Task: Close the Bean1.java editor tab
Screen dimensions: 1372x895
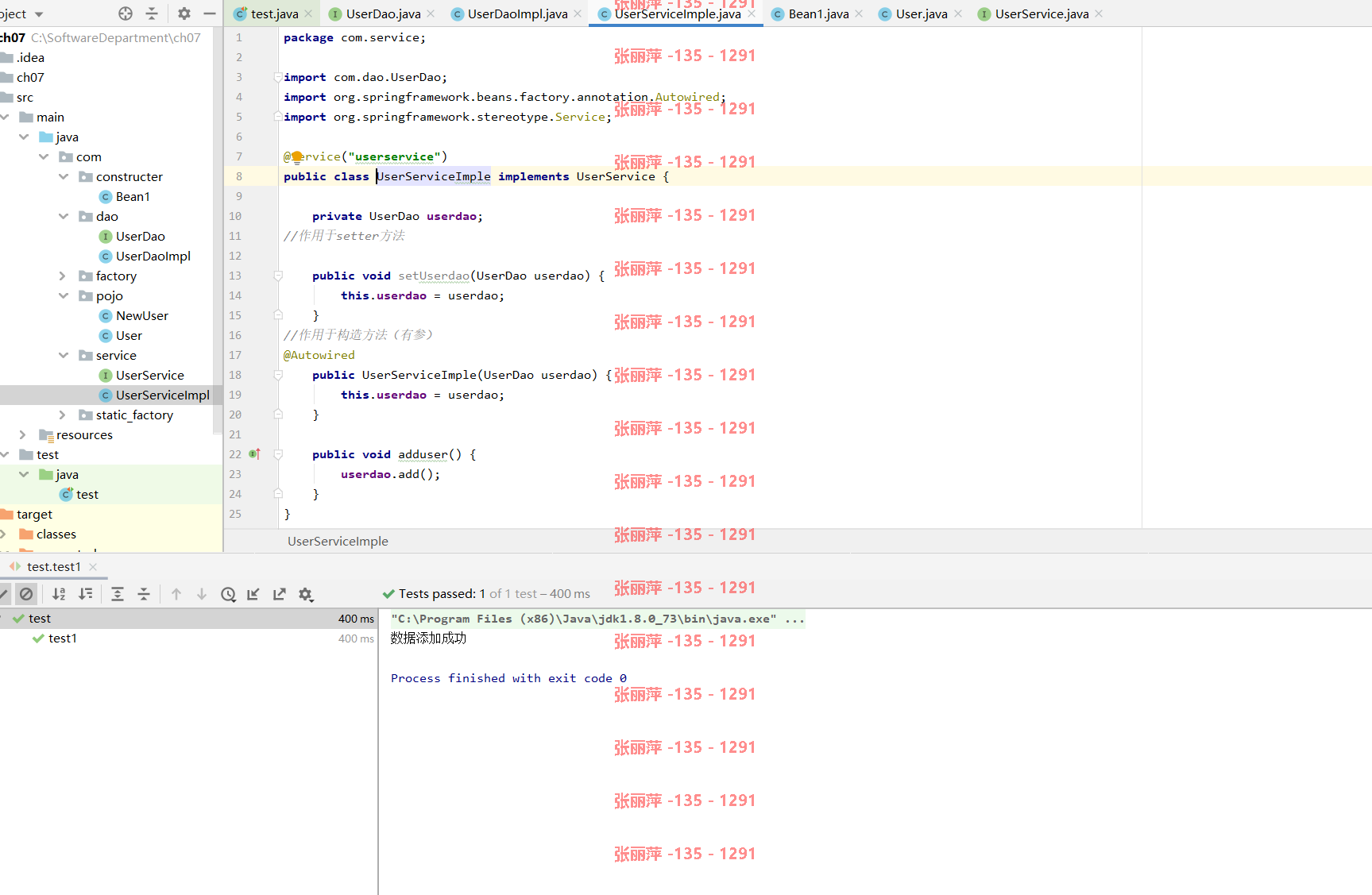Action: coord(859,14)
